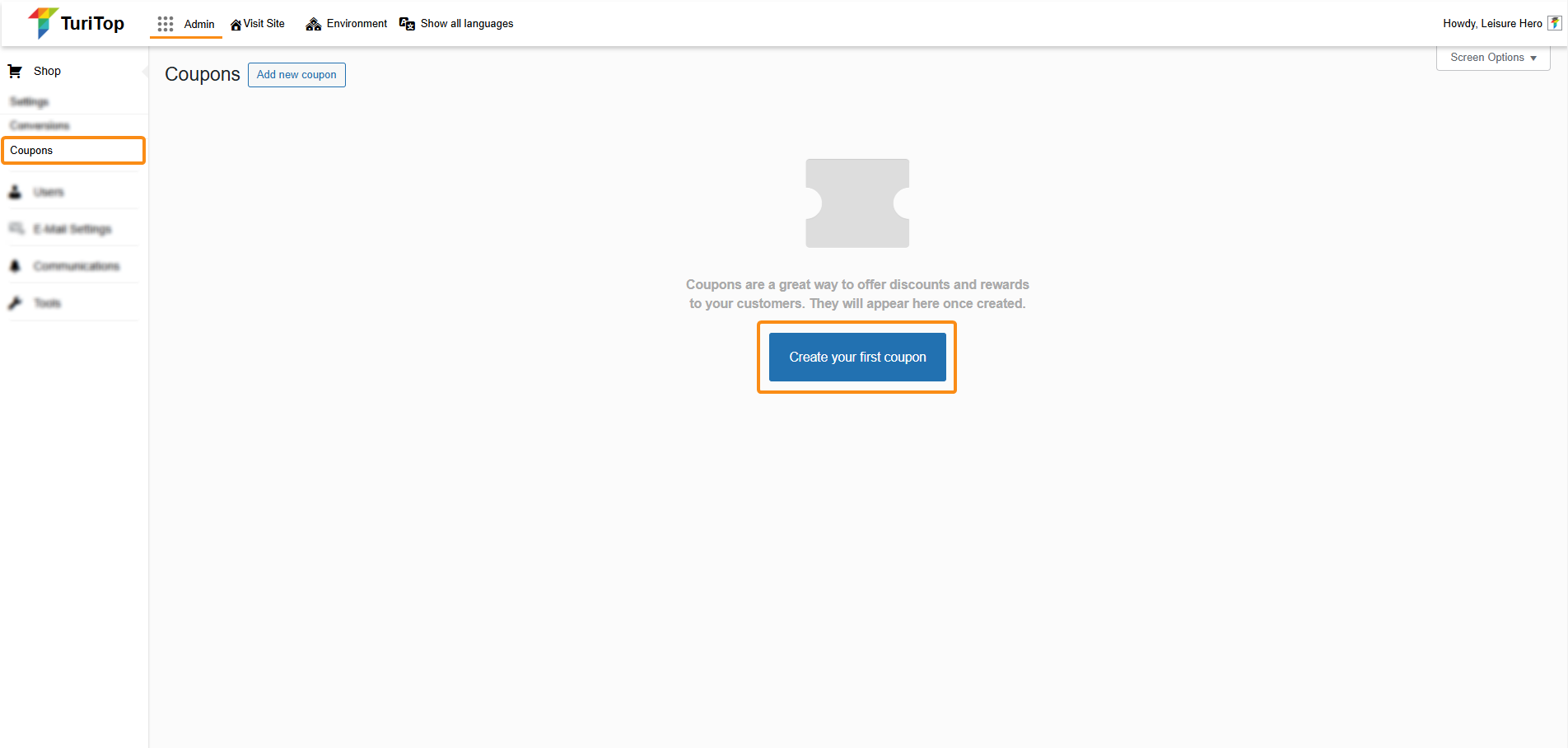1568x748 pixels.
Task: Click the Visit Site home icon
Action: click(236, 25)
